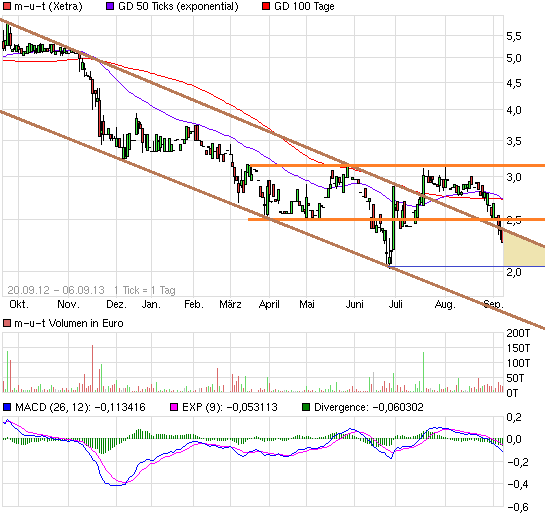Viewport: 545px width, 515px height.
Task: Click the 'm-u-t Volumen in Euro' label
Action: 69,324
